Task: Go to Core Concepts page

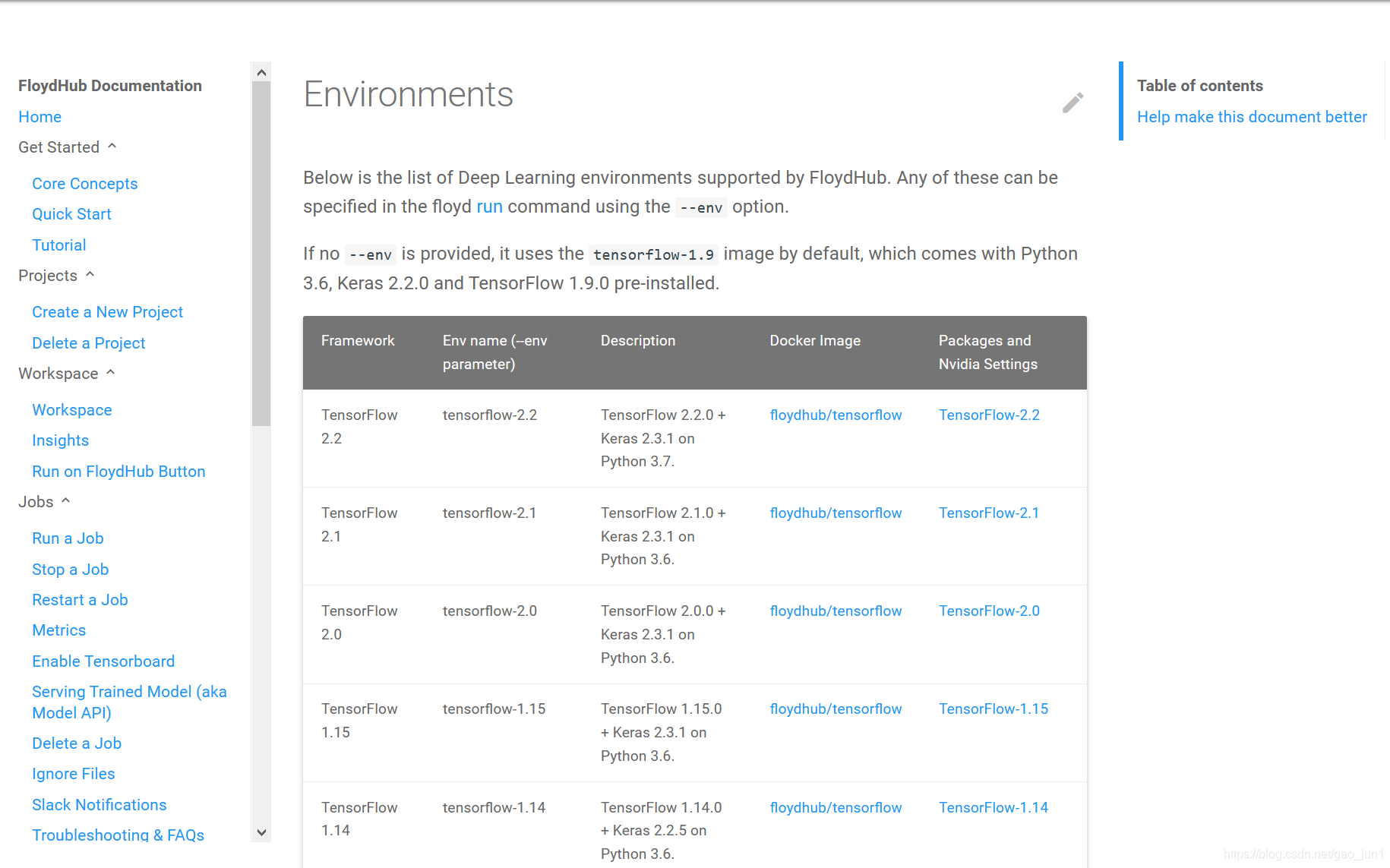Action: (85, 184)
